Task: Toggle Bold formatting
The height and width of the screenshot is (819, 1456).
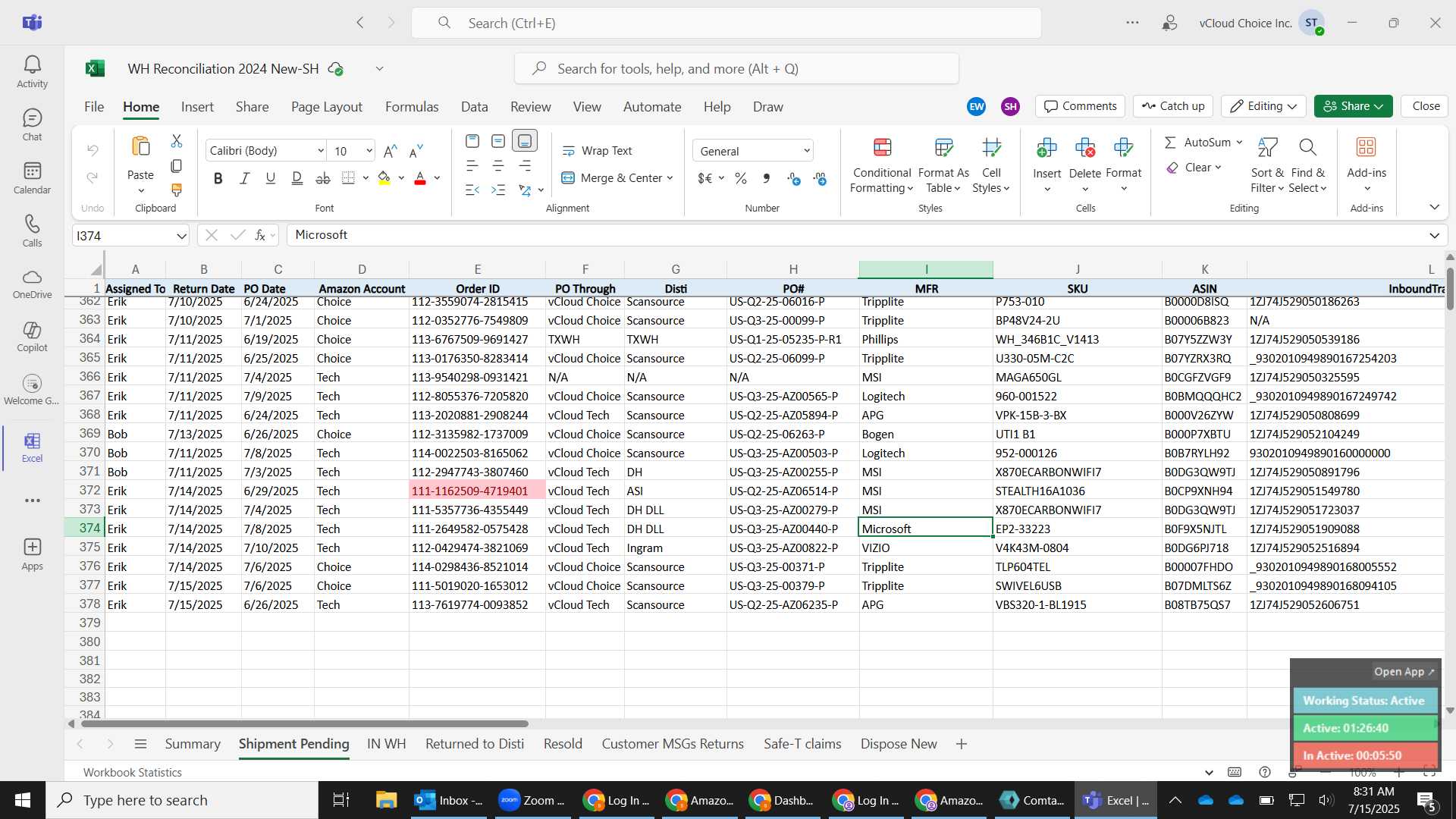Action: coord(218,178)
